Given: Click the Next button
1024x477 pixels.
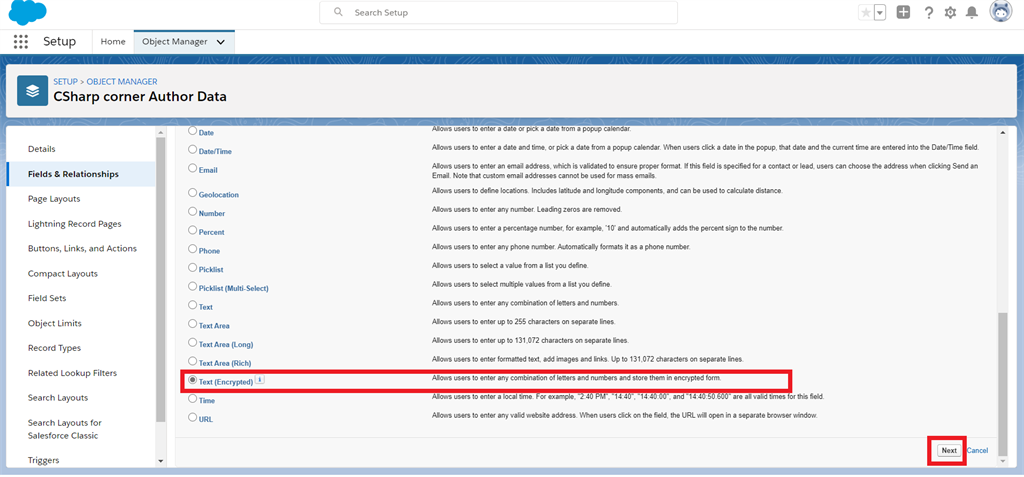Looking at the screenshot, I should click(949, 450).
